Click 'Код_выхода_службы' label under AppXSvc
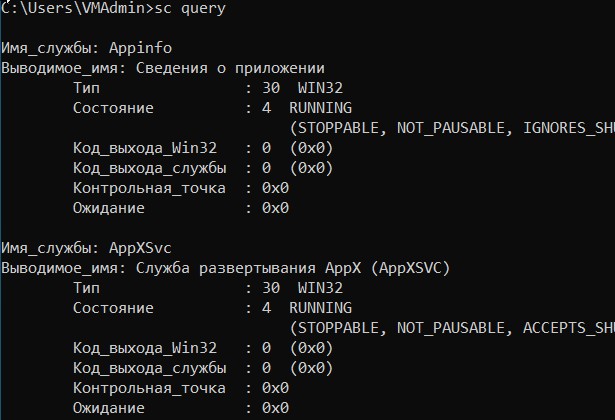This screenshot has height=420, width=615. (x=149, y=368)
